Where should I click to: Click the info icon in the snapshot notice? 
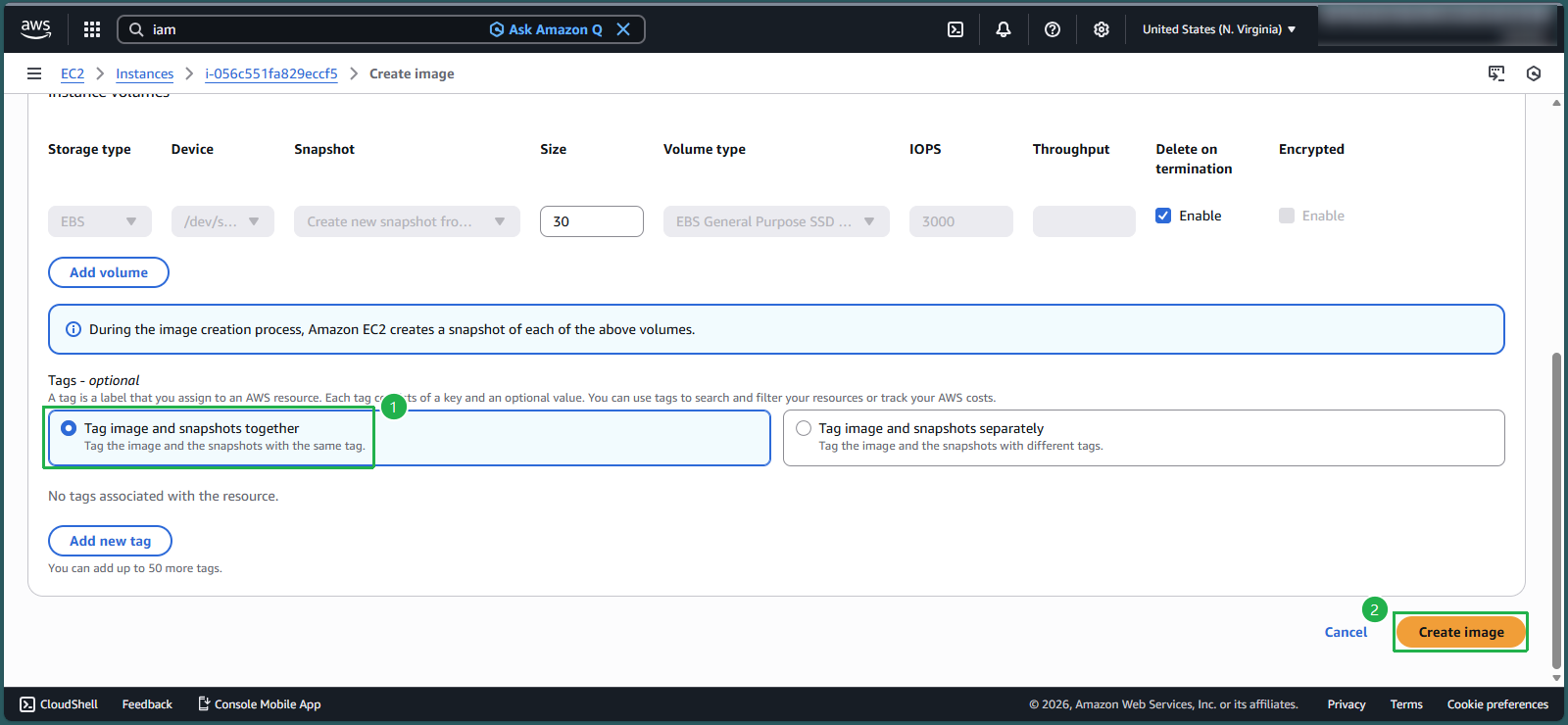click(x=73, y=329)
